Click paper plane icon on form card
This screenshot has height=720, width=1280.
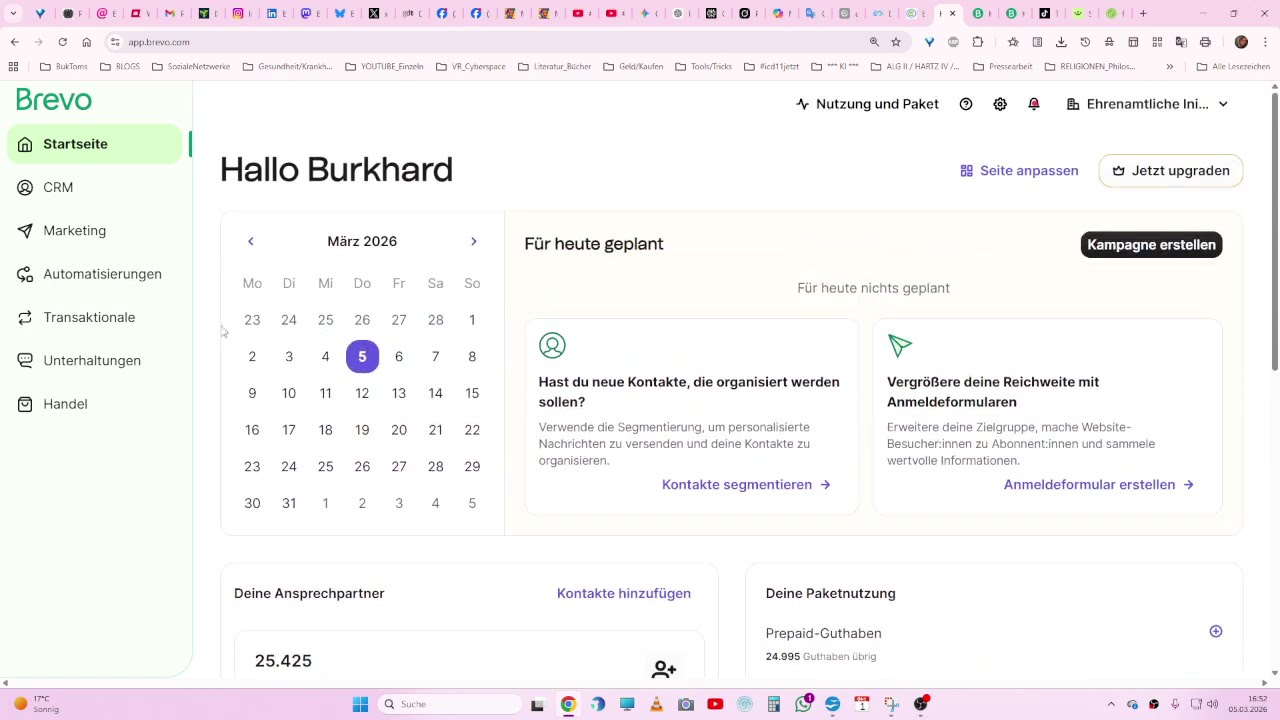pos(900,345)
